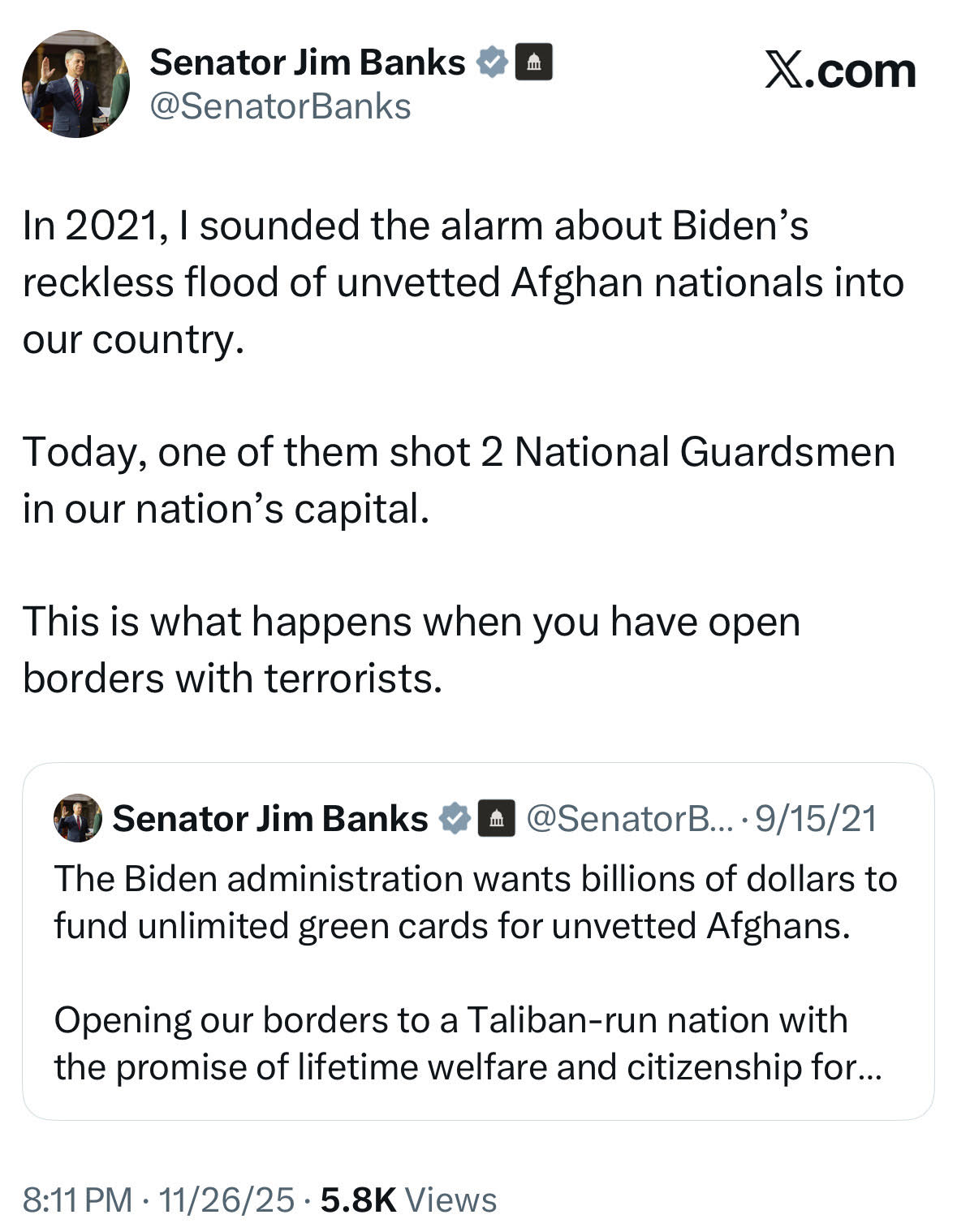
Task: Click the bold "Senator Jim Banks" name in the main header
Action: pyautogui.click(x=307, y=62)
